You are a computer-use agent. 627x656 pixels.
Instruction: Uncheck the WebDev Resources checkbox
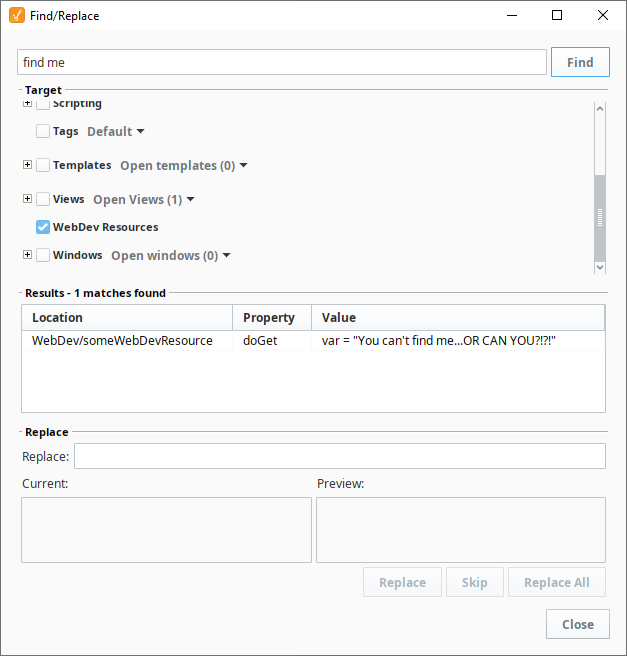[43, 227]
